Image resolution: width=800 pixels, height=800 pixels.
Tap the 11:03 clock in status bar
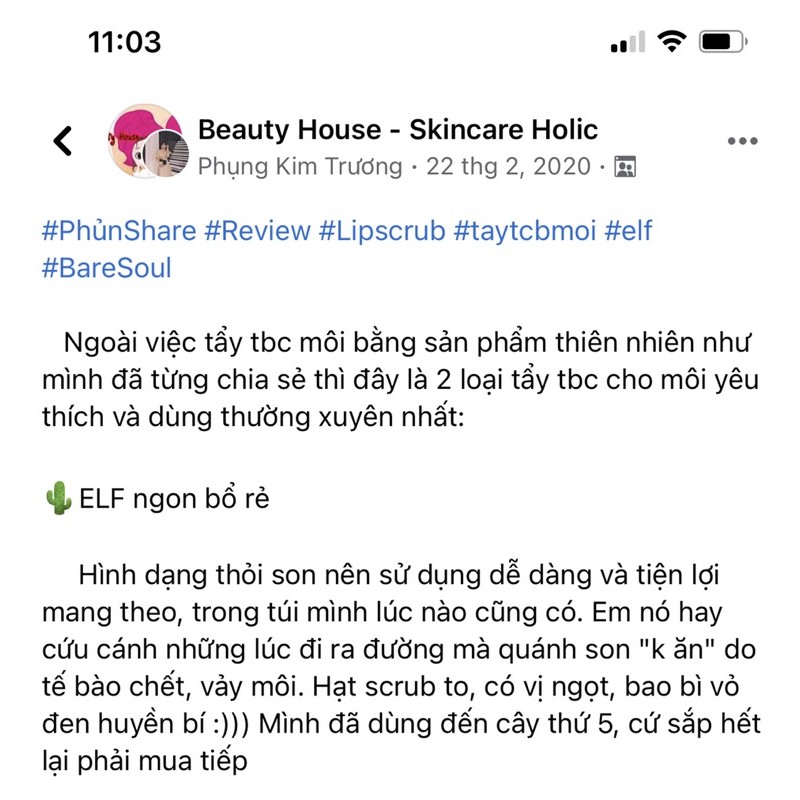coord(124,42)
